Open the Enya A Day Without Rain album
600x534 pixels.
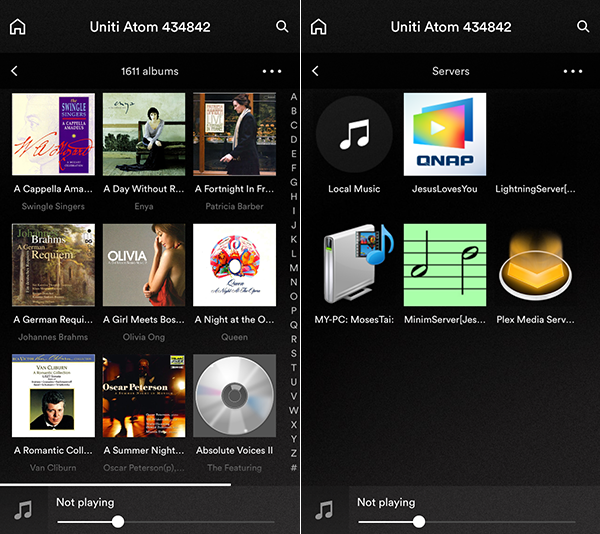coord(144,135)
